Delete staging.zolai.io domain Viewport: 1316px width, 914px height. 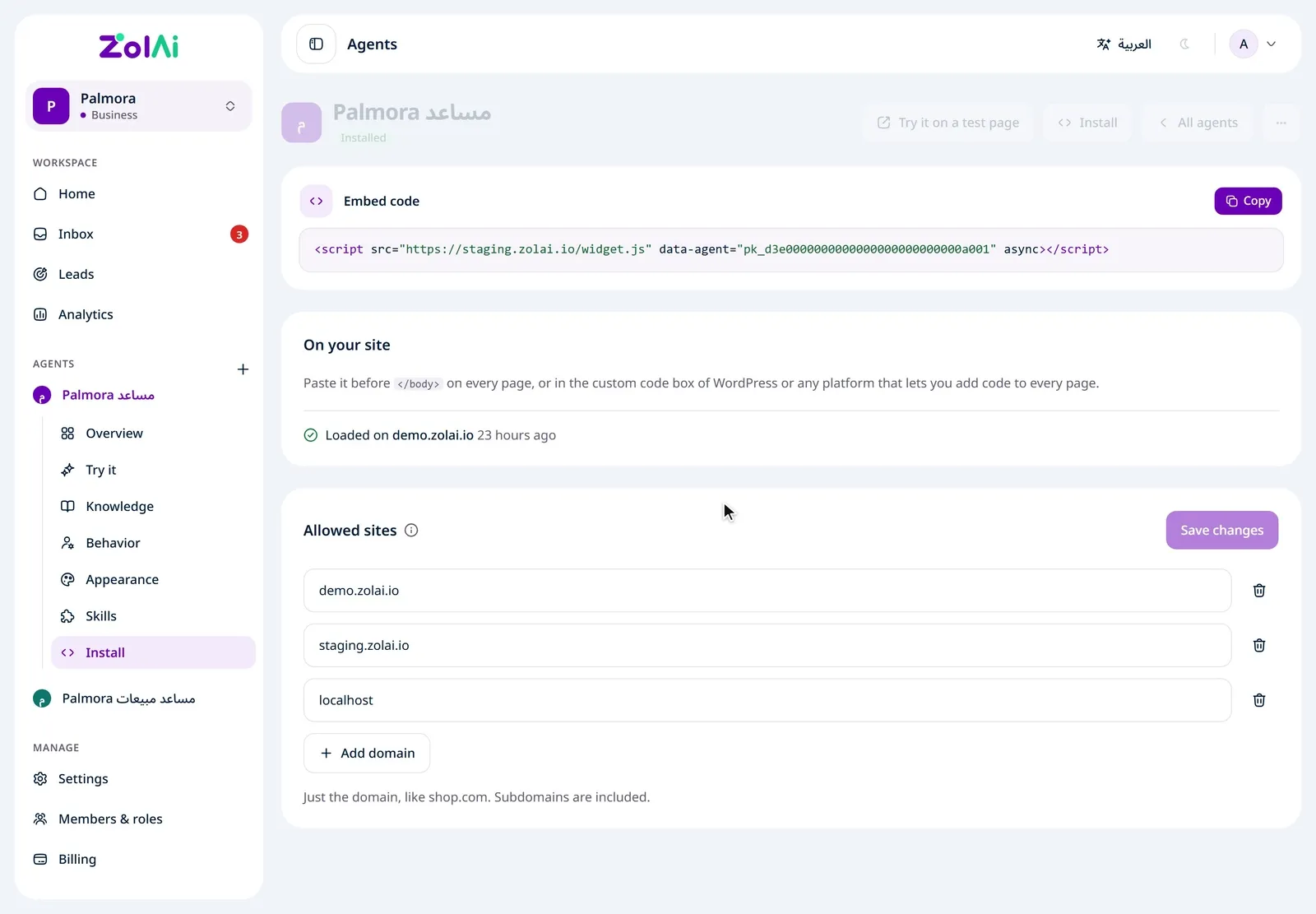coord(1258,646)
